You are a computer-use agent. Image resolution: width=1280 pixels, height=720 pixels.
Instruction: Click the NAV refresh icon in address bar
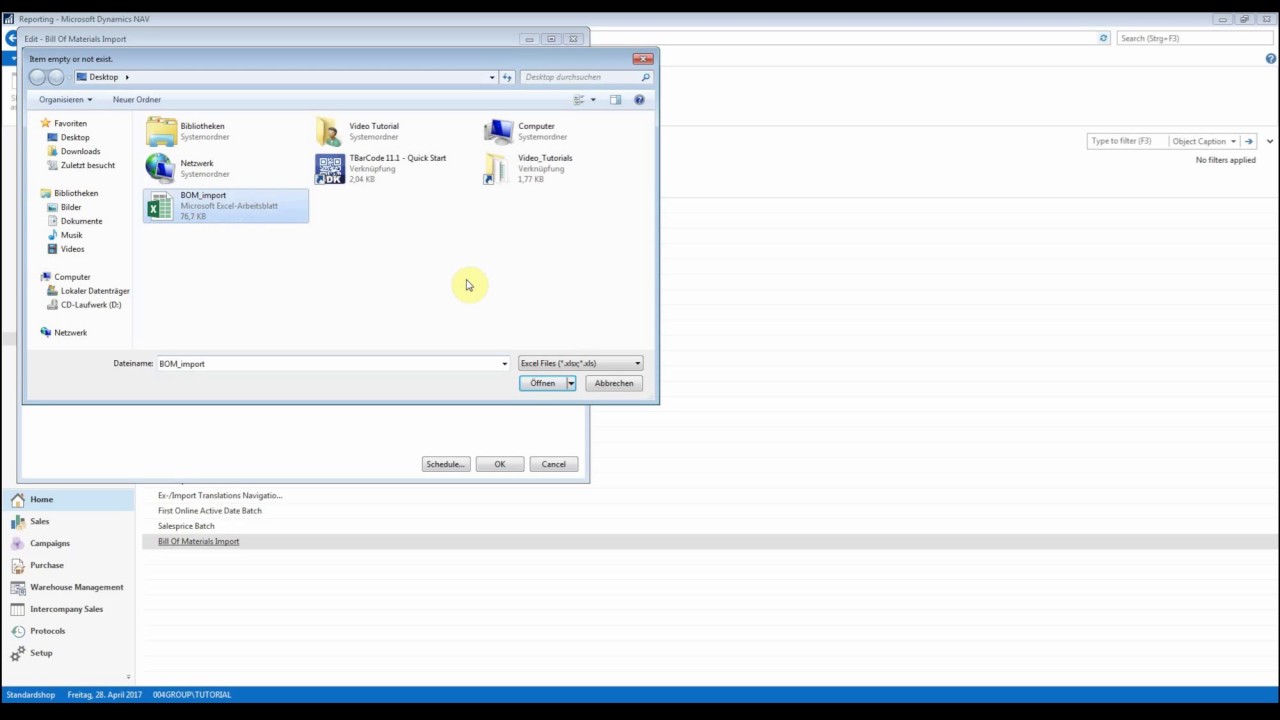coord(1103,38)
